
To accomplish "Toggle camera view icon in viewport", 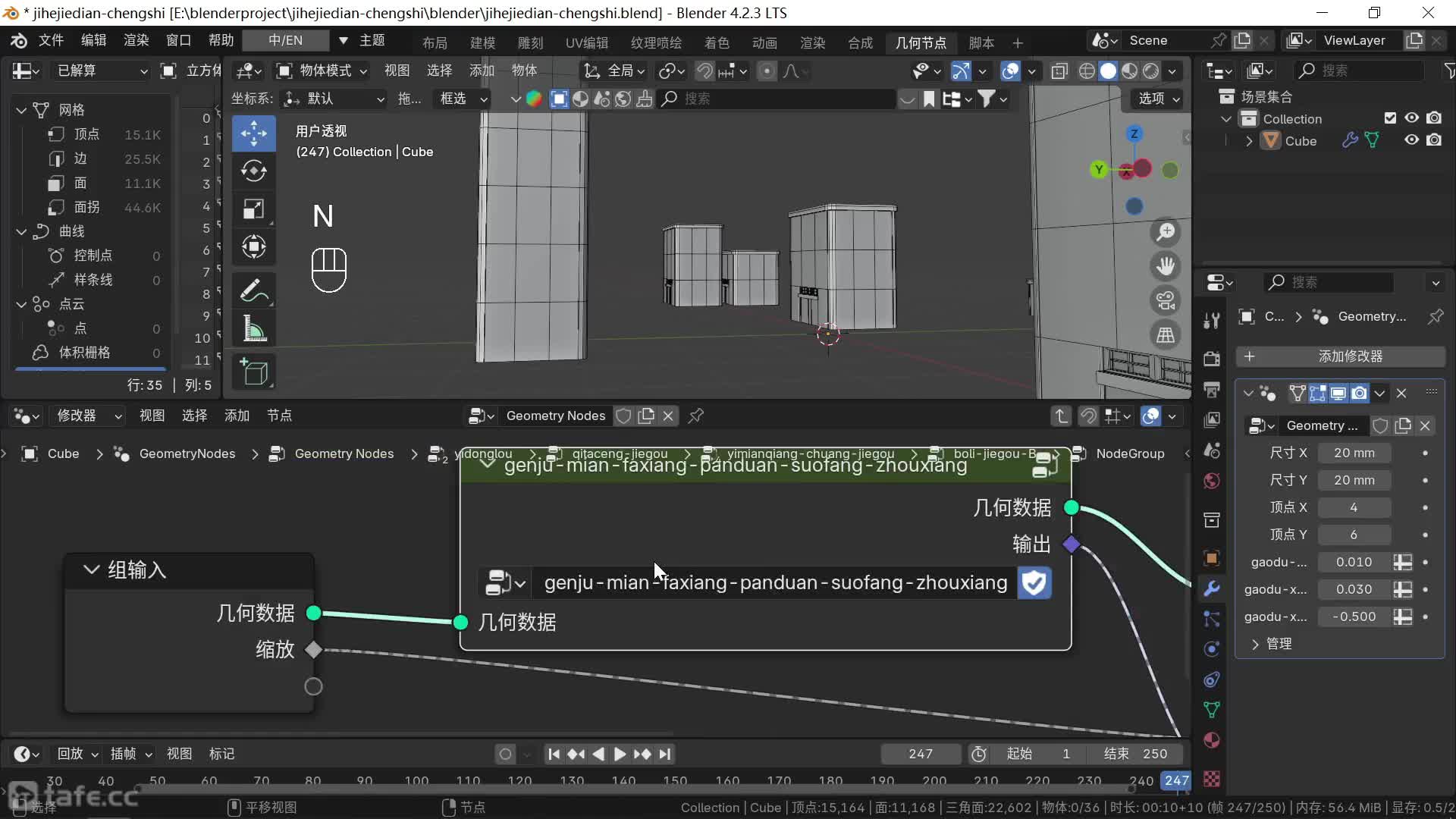I will (x=1166, y=300).
